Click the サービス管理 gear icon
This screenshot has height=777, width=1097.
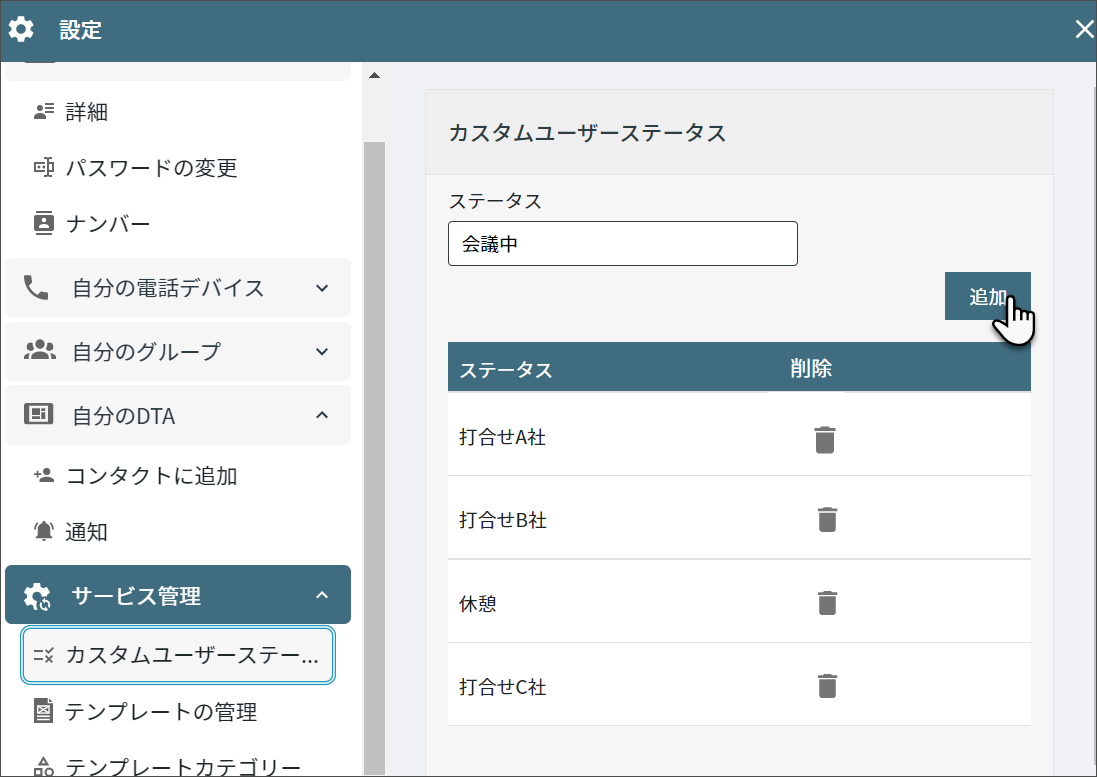[37, 596]
